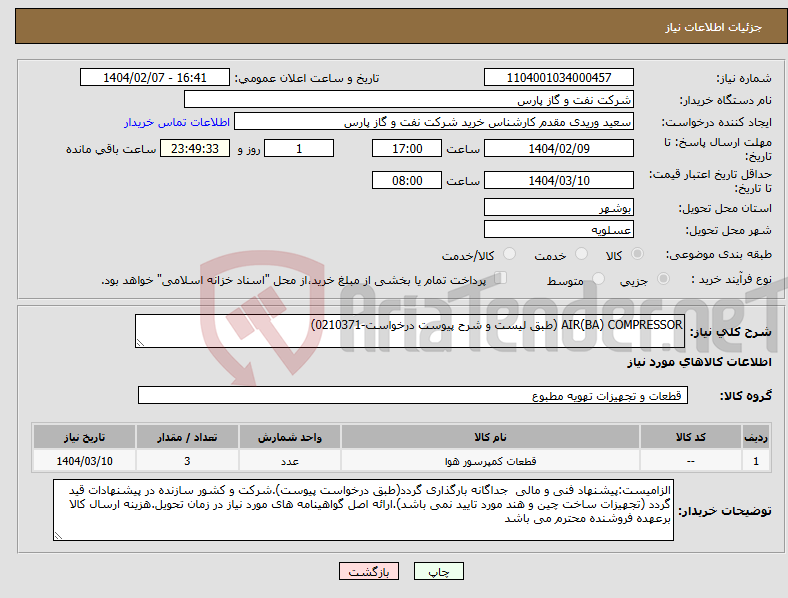
Task: Click table cell قطعات کمپرسور هوا
Action: tap(490, 461)
